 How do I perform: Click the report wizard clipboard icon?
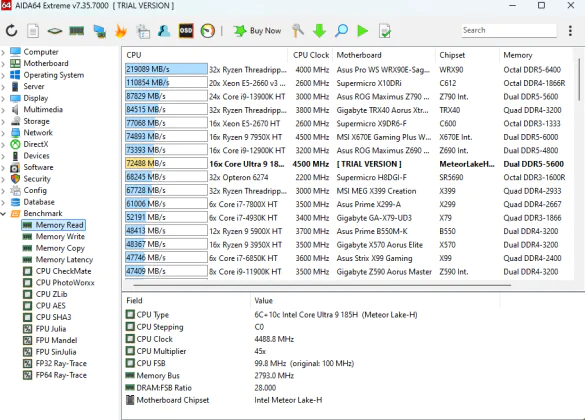[143, 31]
